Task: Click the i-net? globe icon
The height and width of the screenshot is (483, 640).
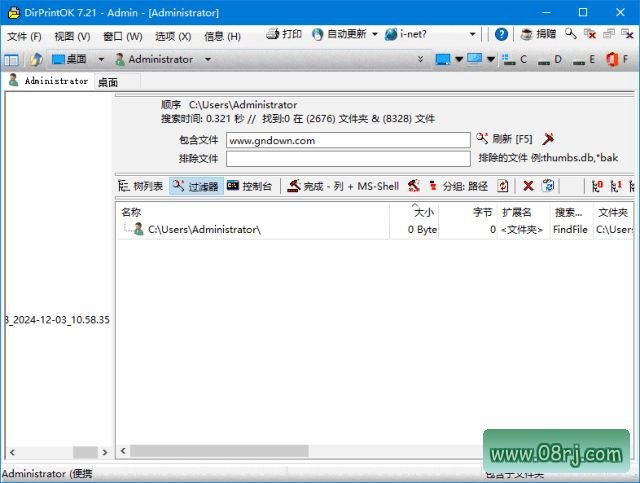Action: pos(391,34)
